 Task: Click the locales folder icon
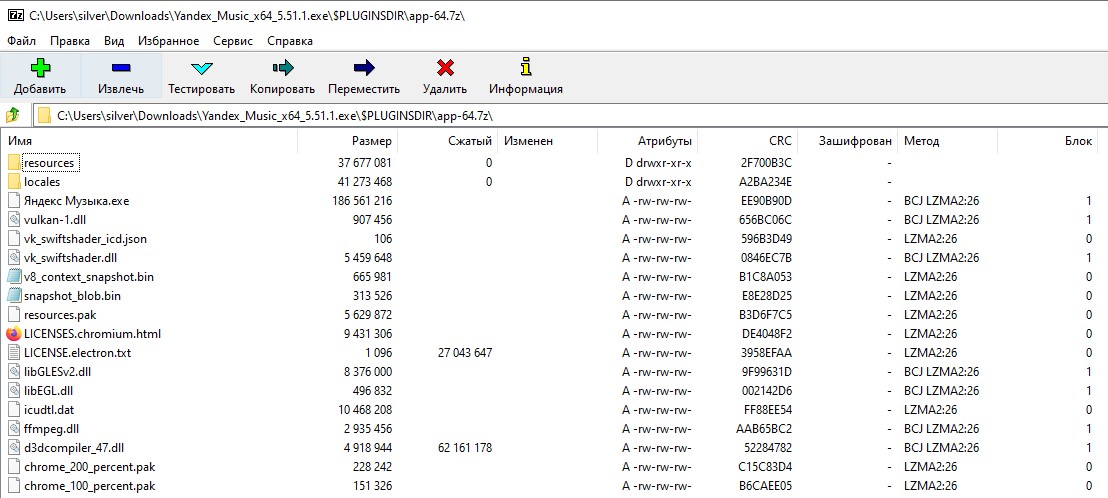coord(14,182)
